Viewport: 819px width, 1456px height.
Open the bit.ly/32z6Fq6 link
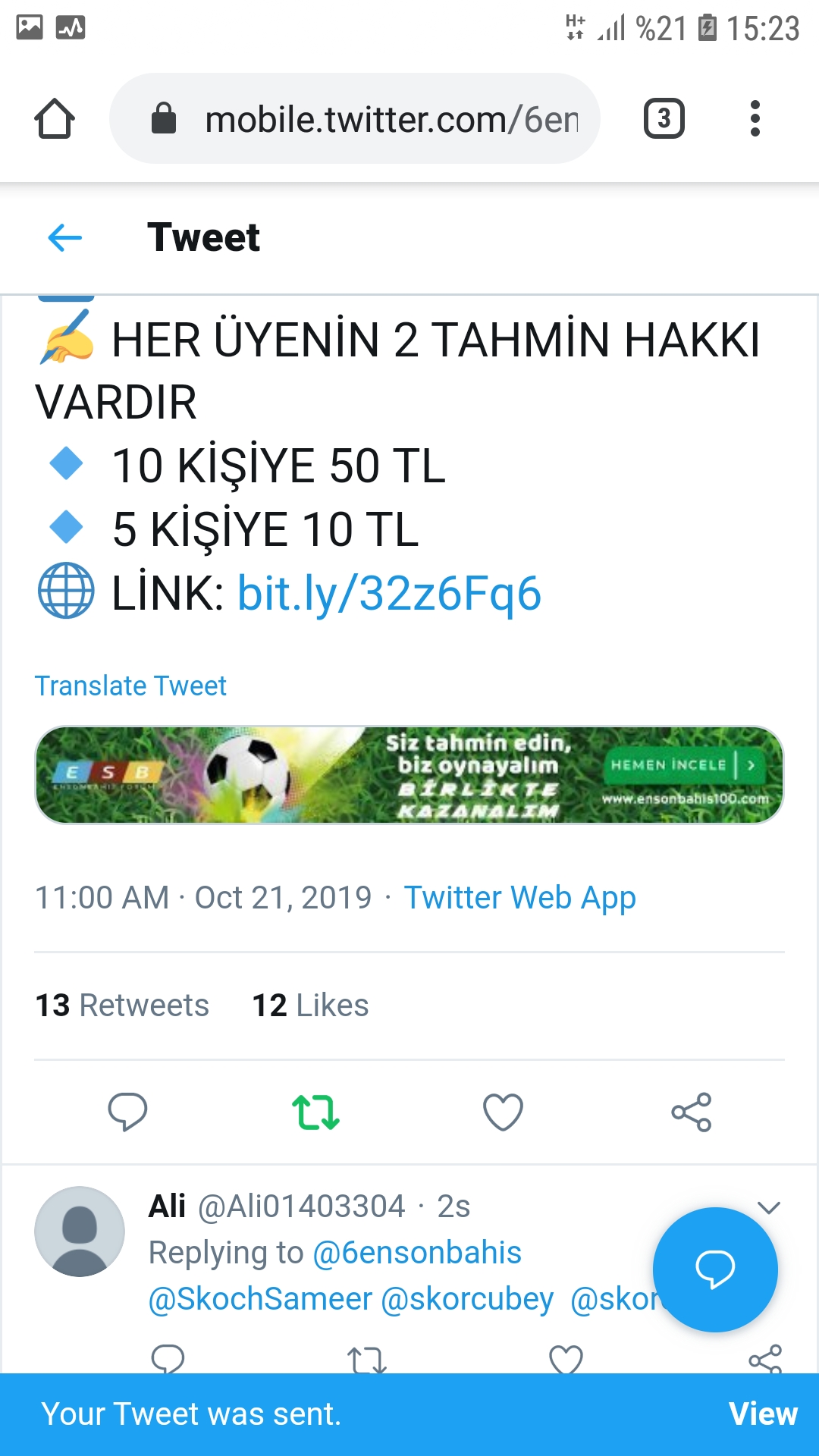[390, 592]
